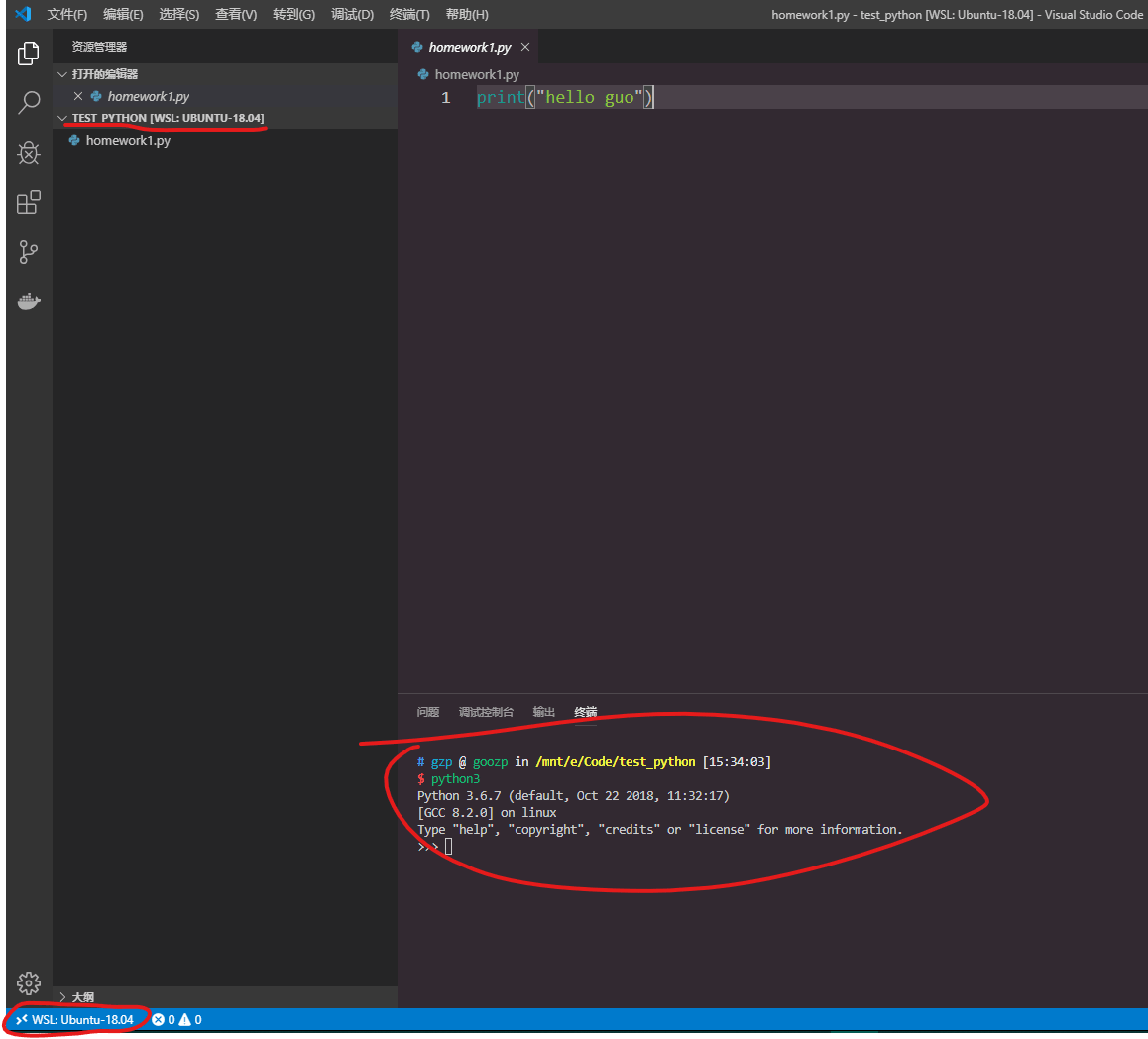Collapse the 打开的编辑器 section
1148x1039 pixels.
(62, 74)
